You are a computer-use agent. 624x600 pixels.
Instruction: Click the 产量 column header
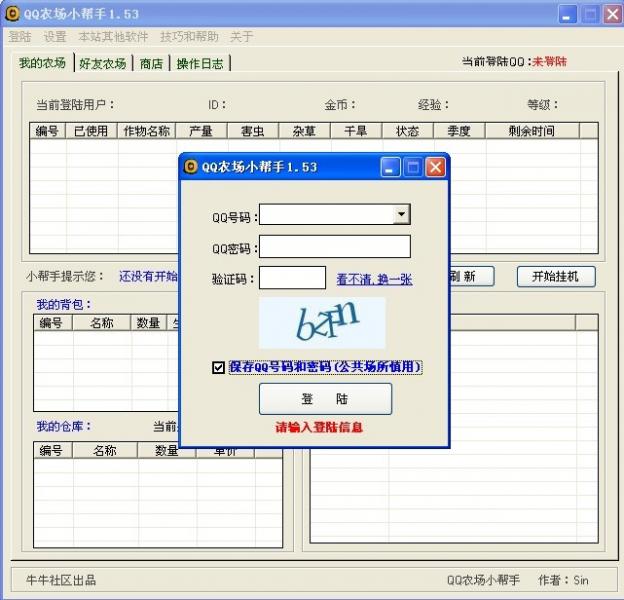pos(201,131)
